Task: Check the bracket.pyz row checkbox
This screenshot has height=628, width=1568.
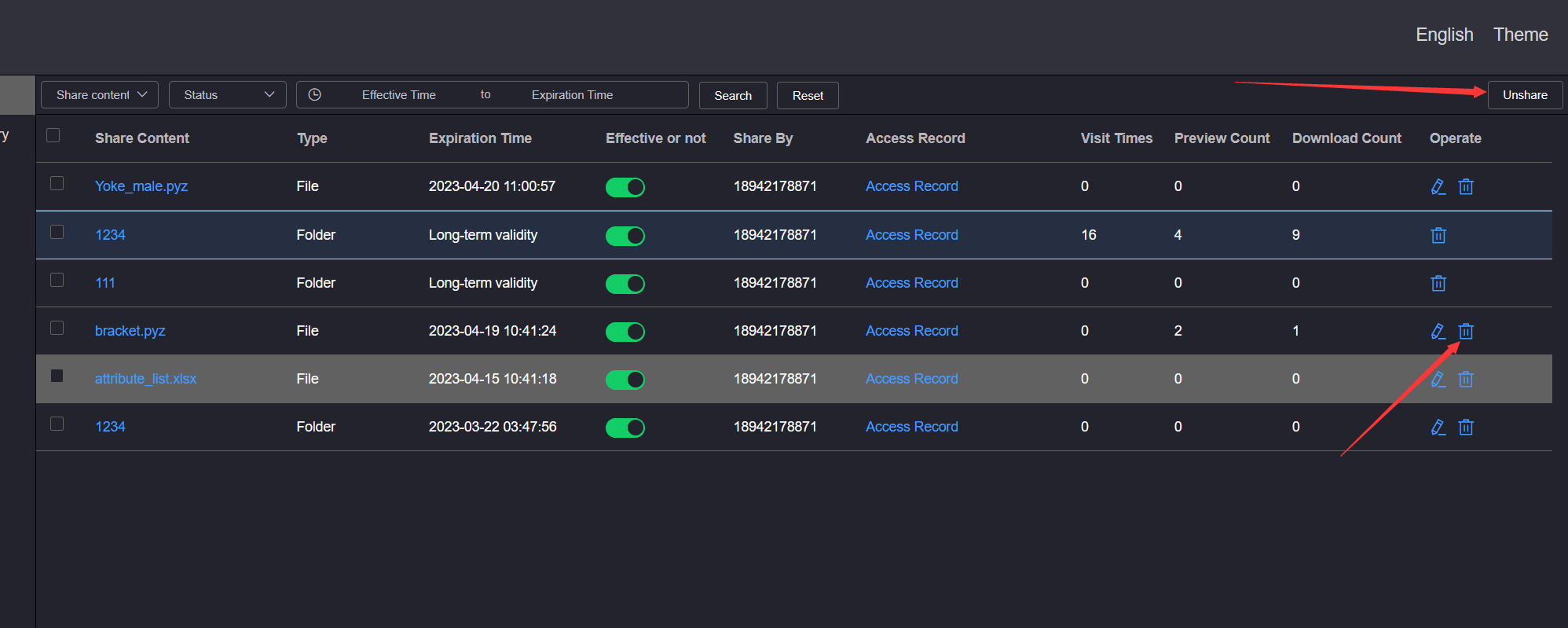Action: [57, 328]
